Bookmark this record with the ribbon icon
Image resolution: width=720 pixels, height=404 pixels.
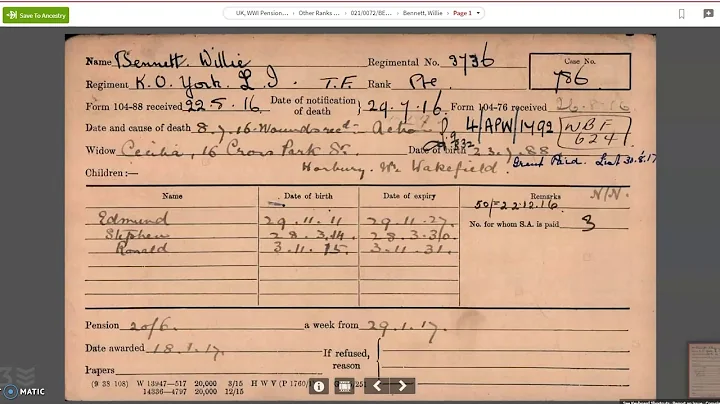[x=681, y=14]
